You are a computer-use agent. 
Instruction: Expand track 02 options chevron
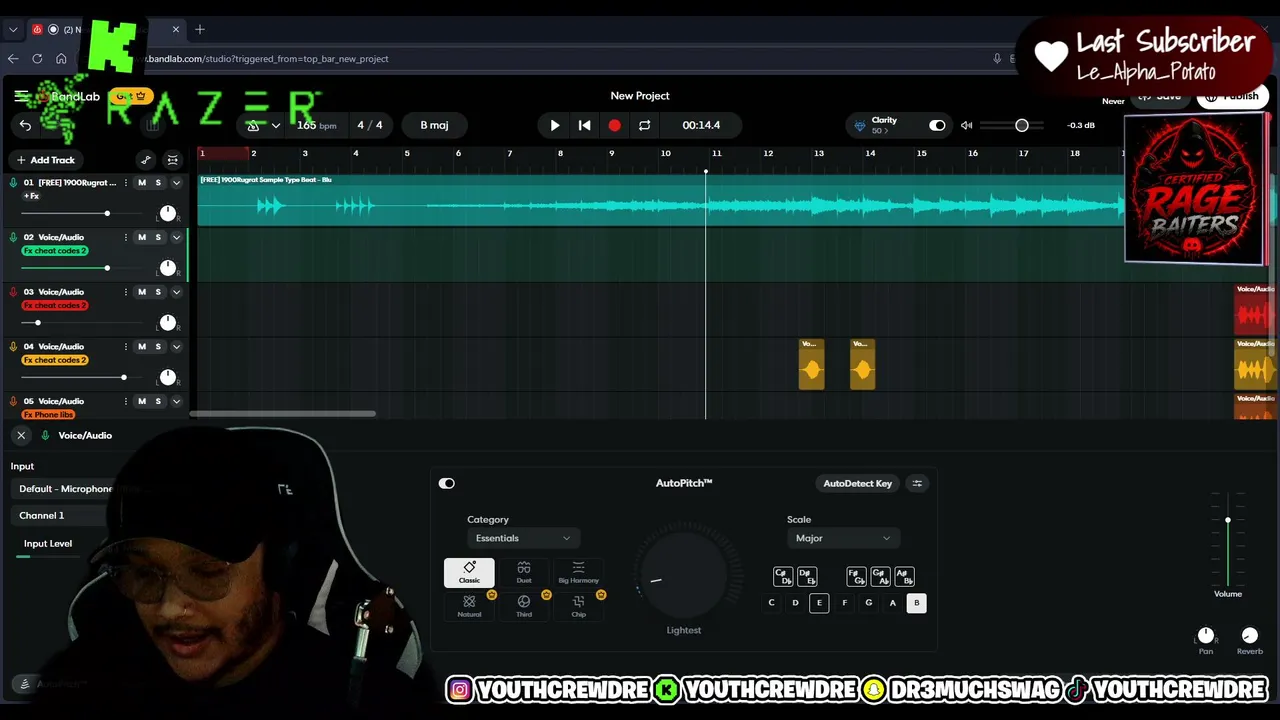[177, 238]
